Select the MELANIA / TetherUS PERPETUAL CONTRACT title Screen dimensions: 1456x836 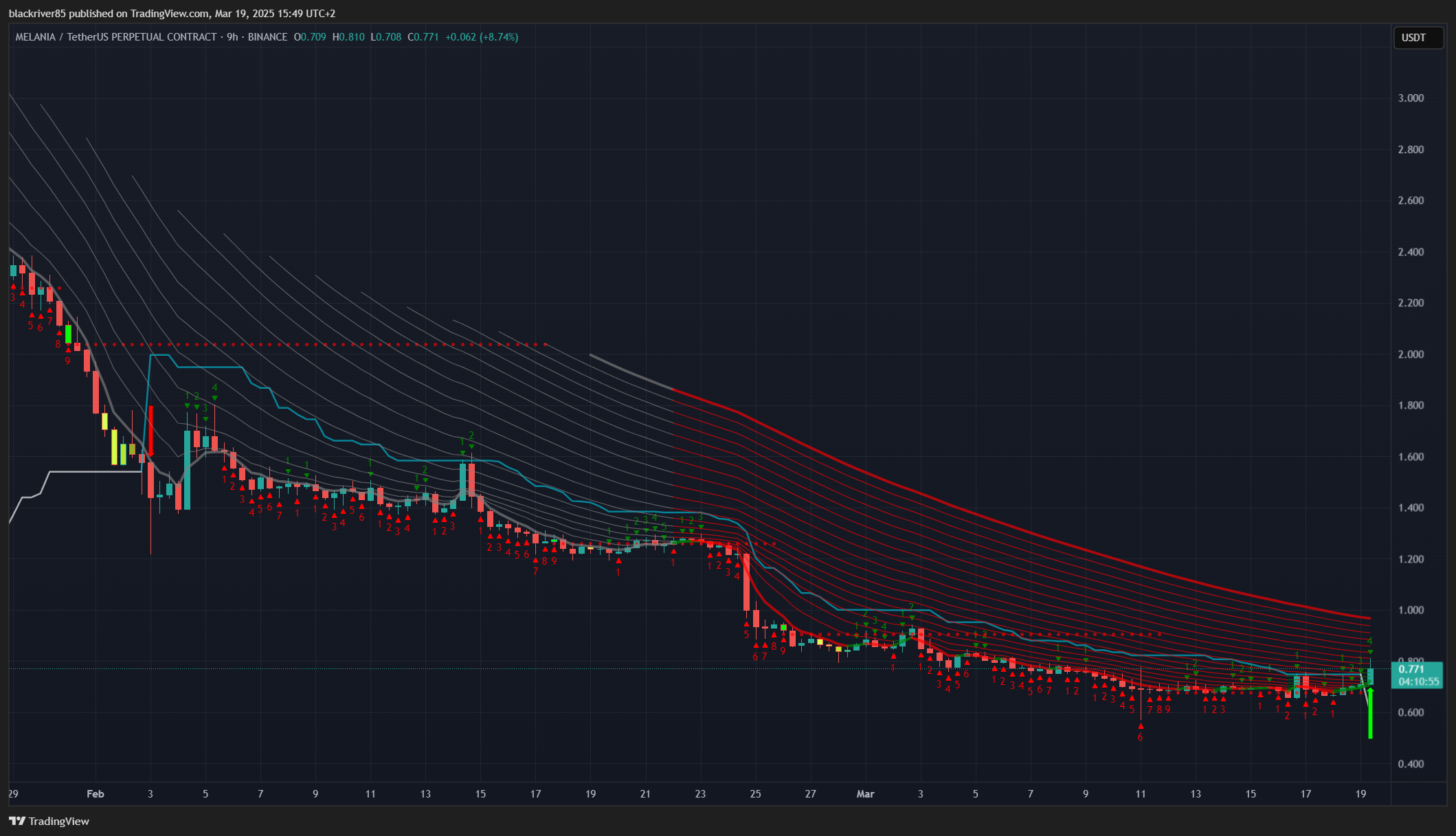[116, 37]
